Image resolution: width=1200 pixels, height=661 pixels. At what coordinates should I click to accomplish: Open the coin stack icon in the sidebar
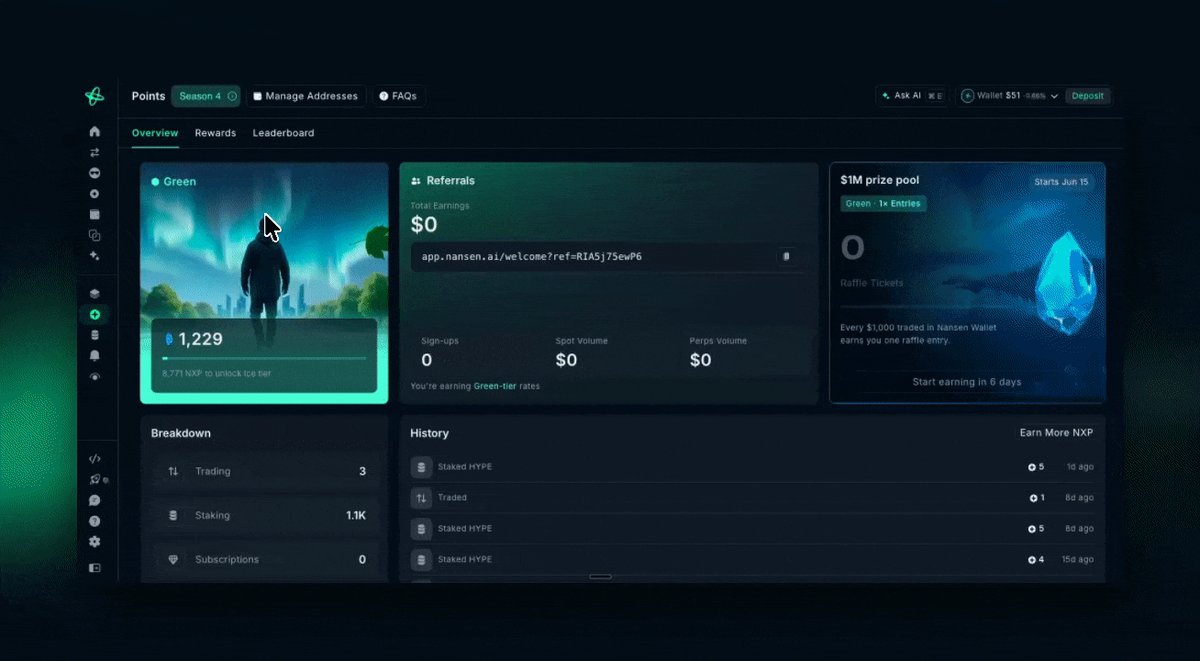click(95, 335)
